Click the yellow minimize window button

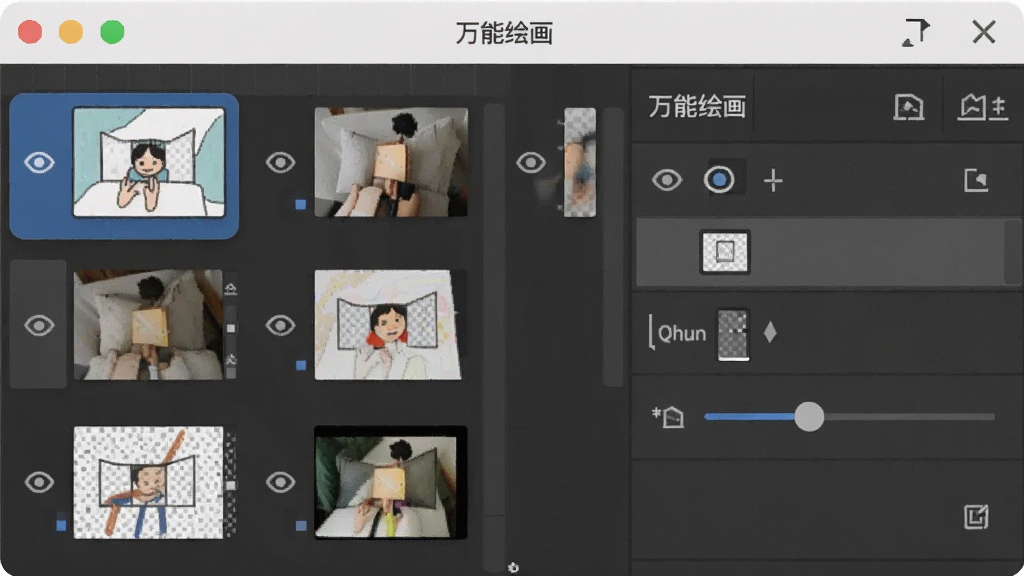71,32
